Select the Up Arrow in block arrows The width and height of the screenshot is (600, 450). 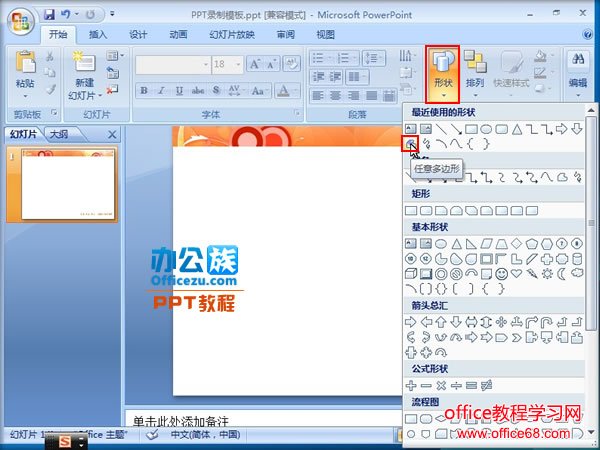point(441,322)
